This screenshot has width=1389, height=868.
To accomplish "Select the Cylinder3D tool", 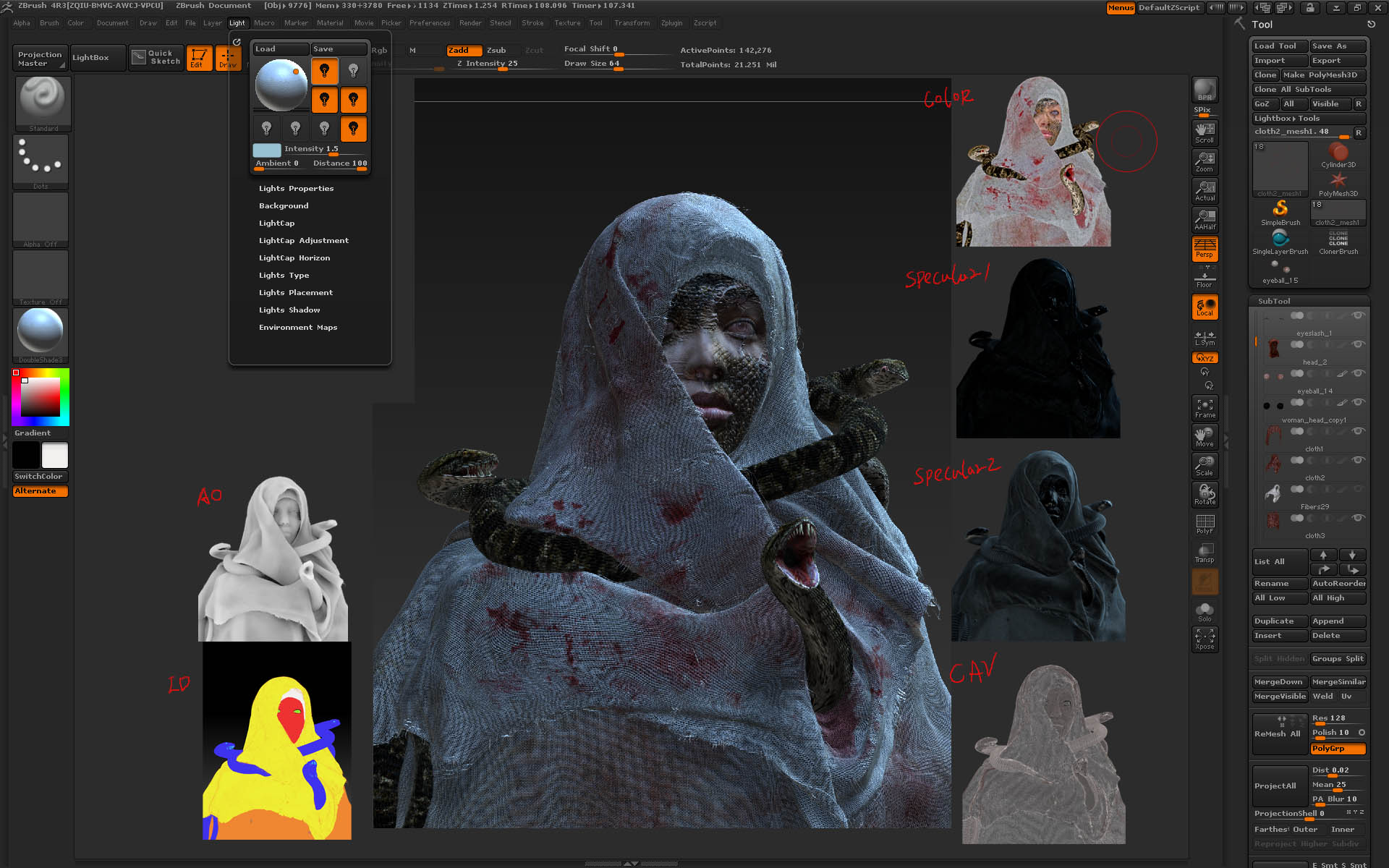I will [x=1338, y=154].
